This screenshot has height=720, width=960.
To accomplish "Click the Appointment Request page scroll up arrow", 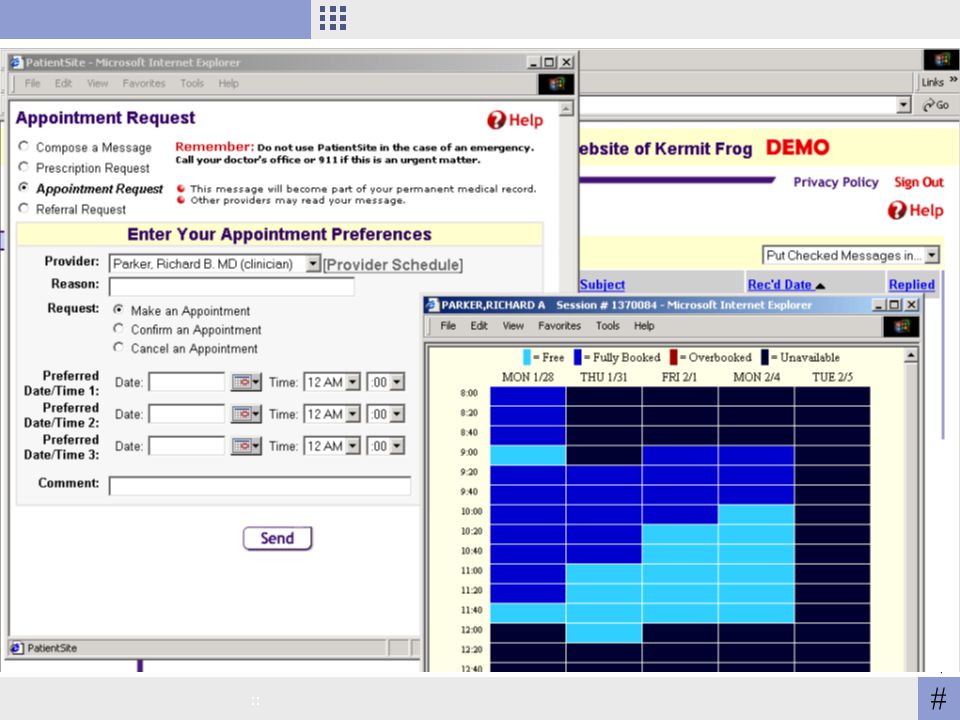I will [566, 109].
